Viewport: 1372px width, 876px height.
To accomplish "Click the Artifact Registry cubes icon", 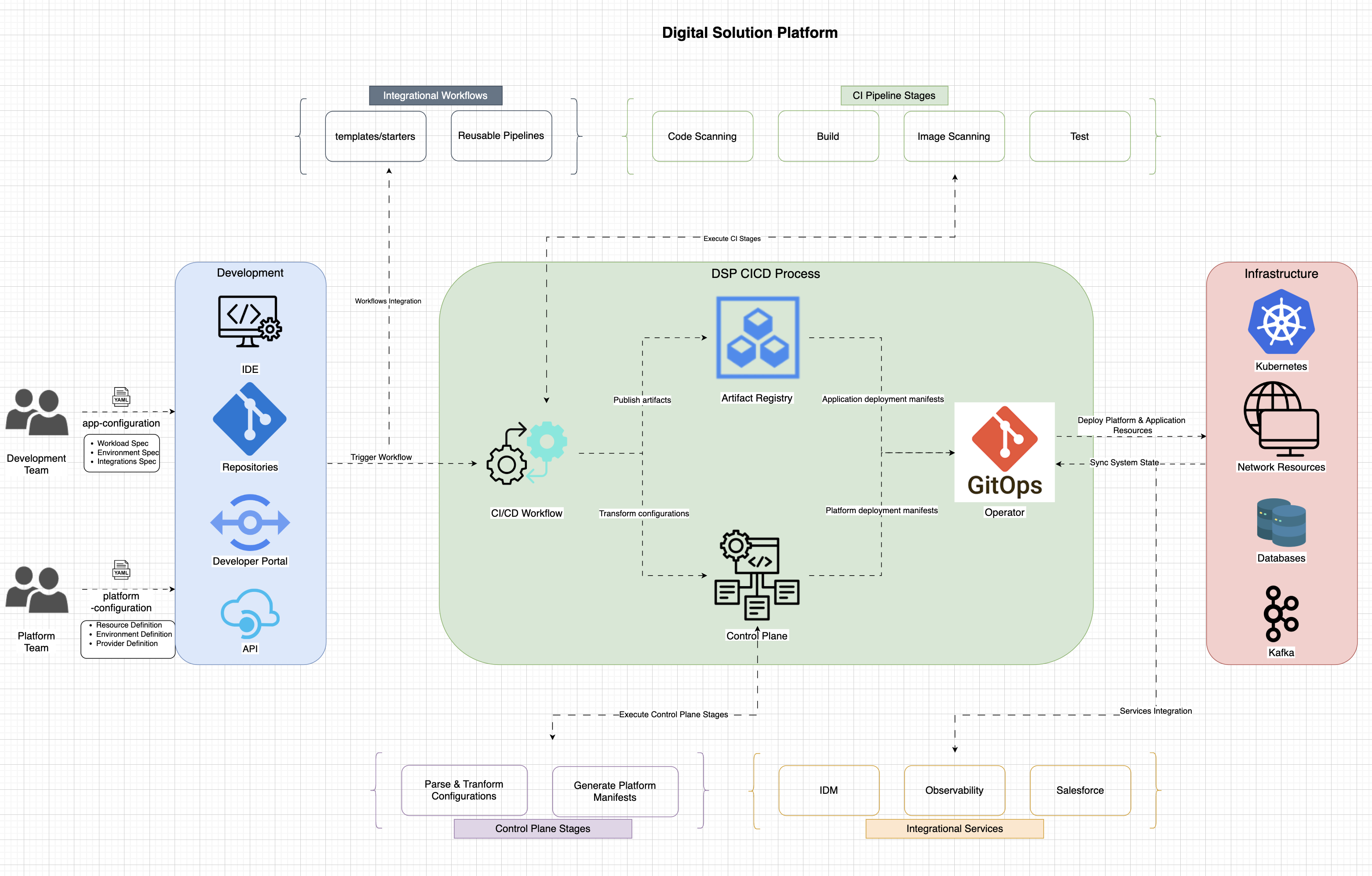I will tap(757, 337).
